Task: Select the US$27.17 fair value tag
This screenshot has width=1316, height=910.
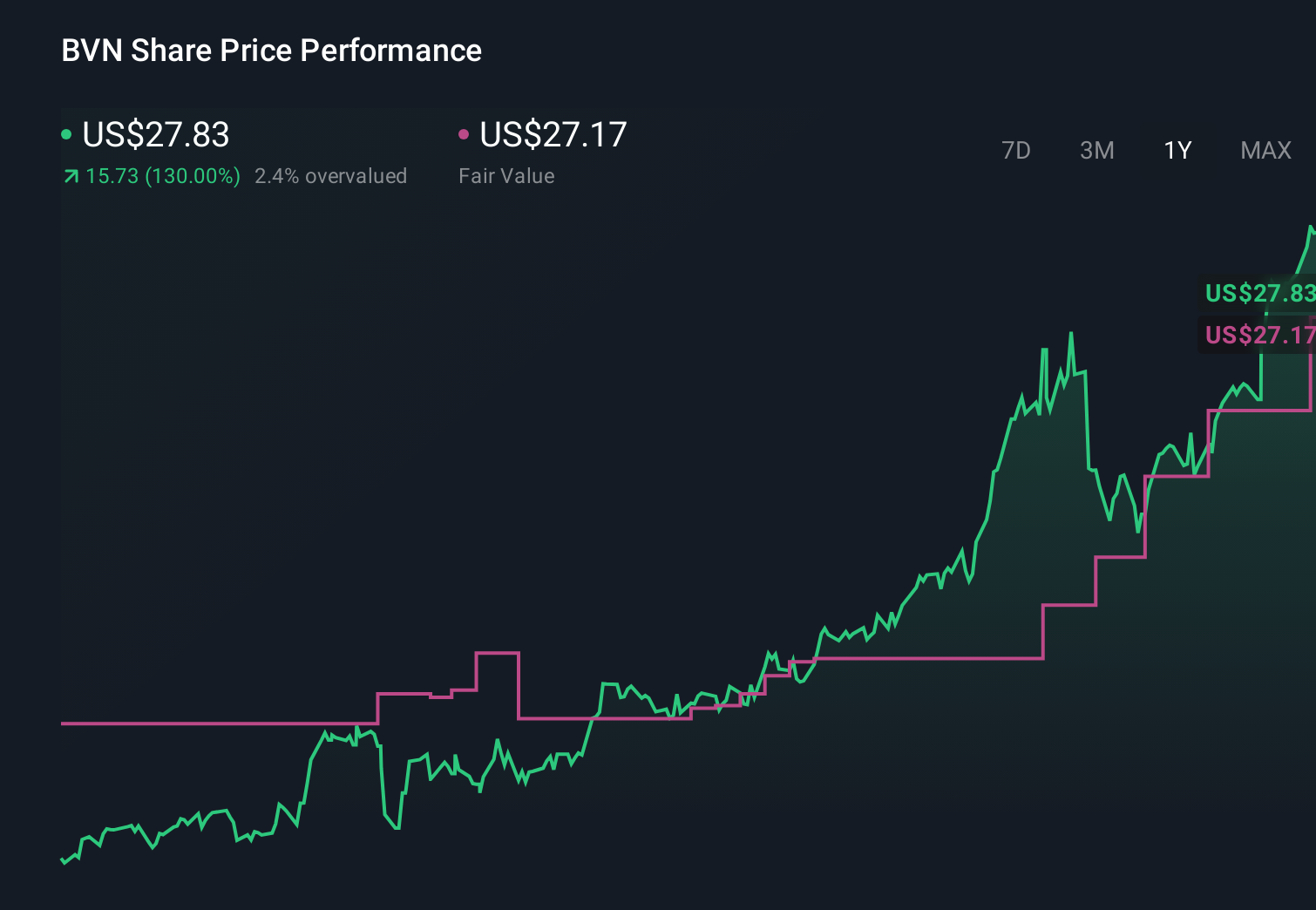Action: pos(1258,335)
